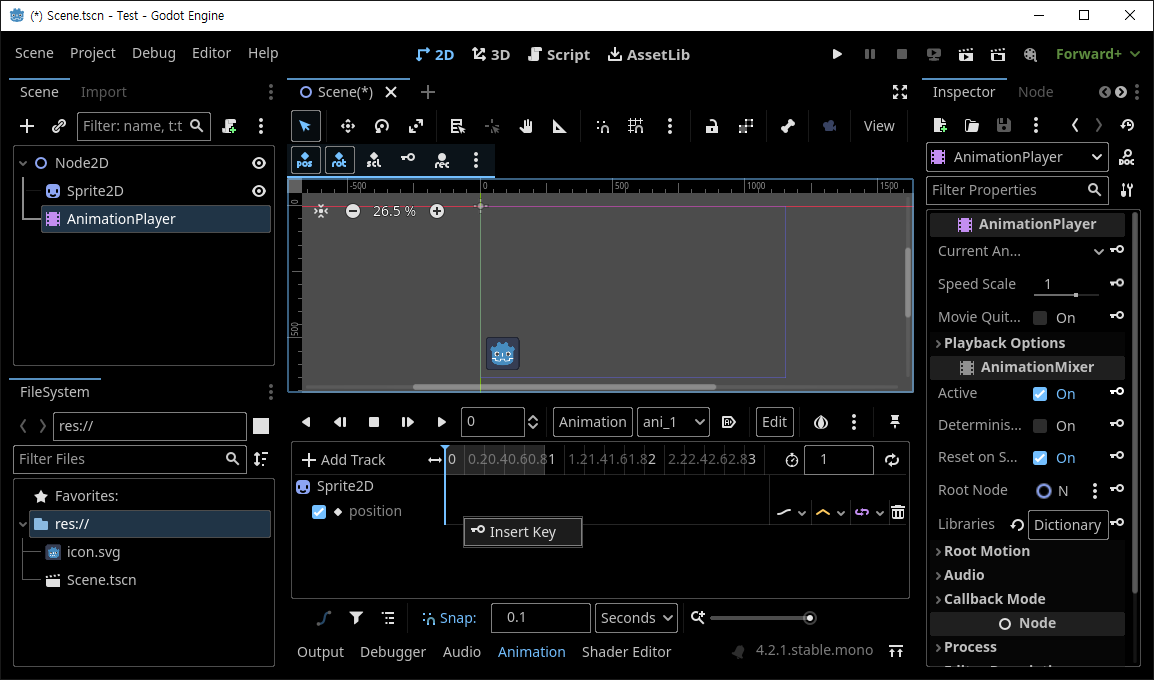Viewport: 1154px width, 680px height.
Task: Toggle distraction-free mode icon
Action: tap(899, 92)
